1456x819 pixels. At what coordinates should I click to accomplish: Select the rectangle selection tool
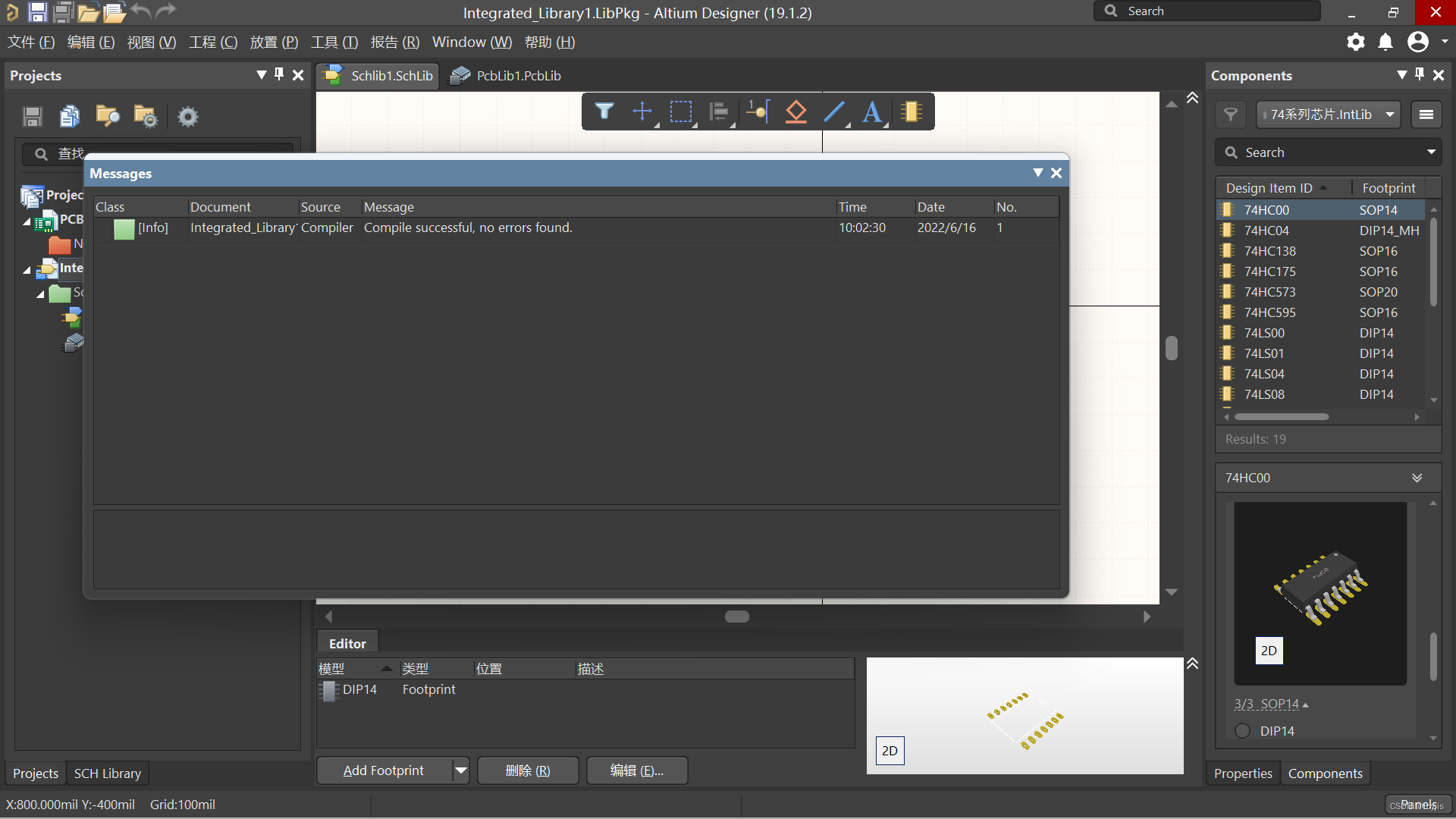(x=680, y=111)
